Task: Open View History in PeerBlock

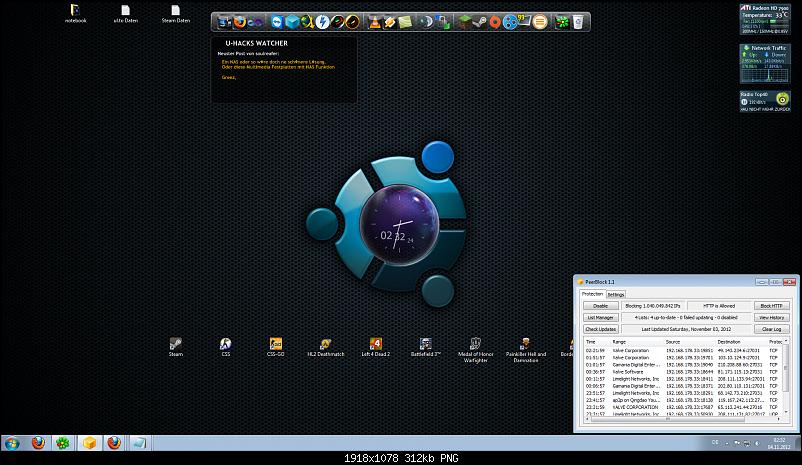Action: (x=771, y=318)
